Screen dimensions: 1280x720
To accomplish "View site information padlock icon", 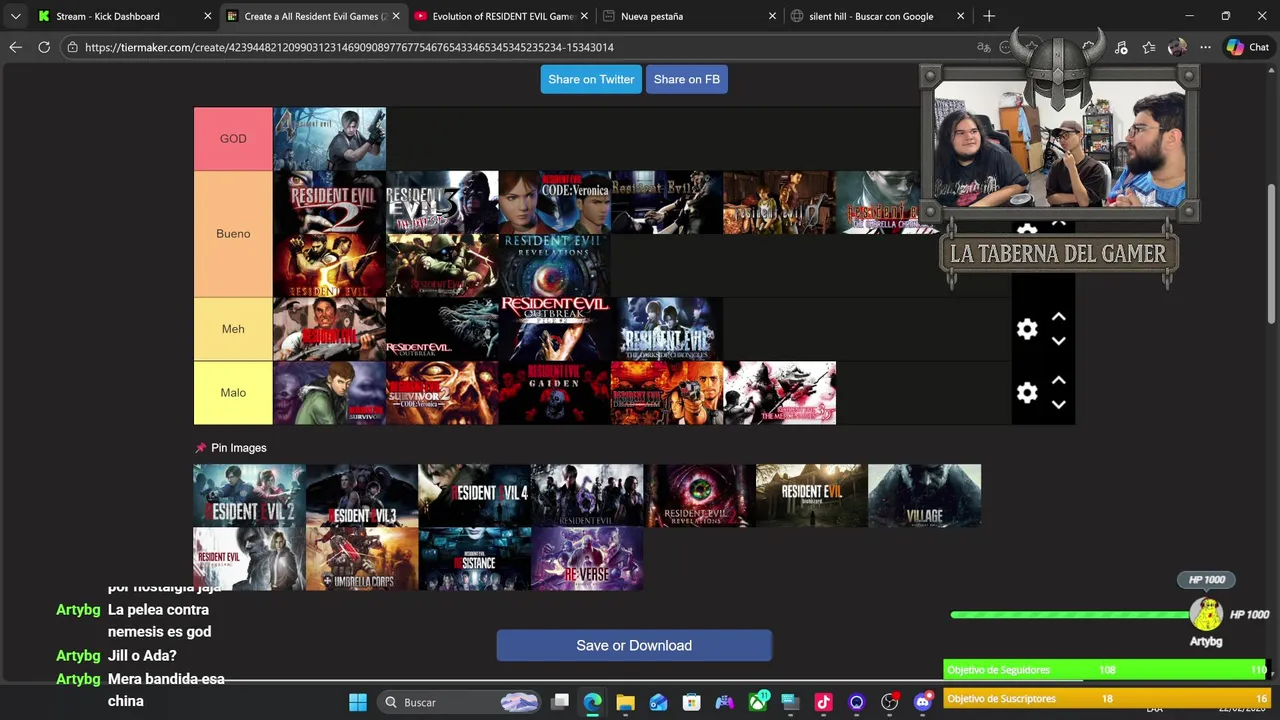I will [x=72, y=47].
